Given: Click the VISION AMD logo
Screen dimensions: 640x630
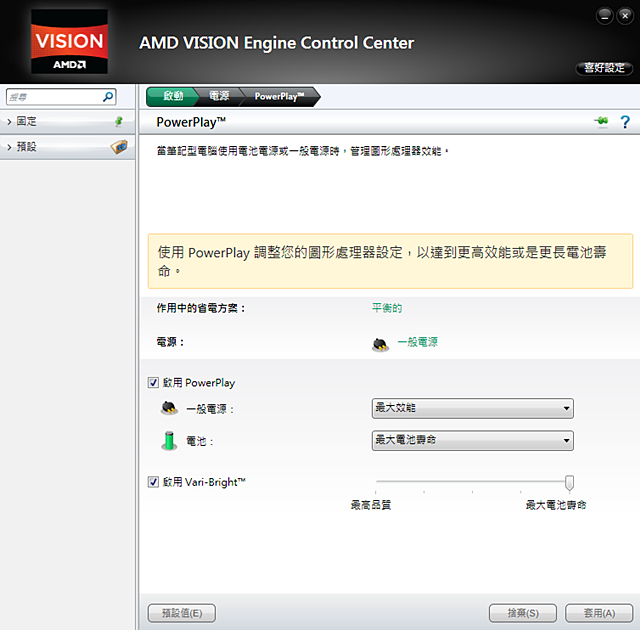Looking at the screenshot, I should pos(69,42).
